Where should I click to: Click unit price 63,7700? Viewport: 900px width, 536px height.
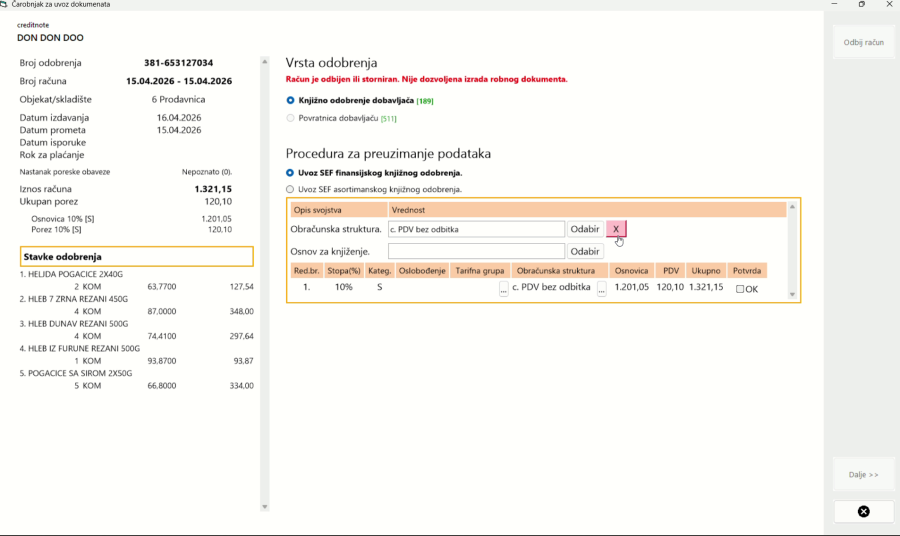(x=162, y=286)
